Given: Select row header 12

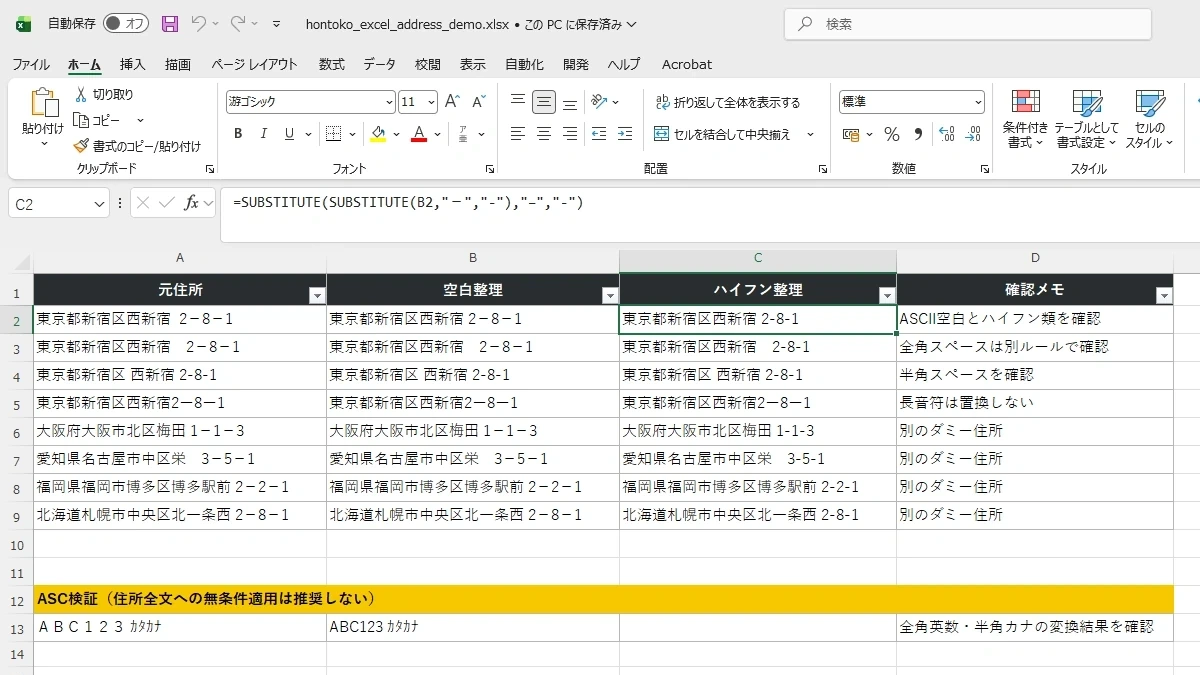Looking at the screenshot, I should coord(16,599).
